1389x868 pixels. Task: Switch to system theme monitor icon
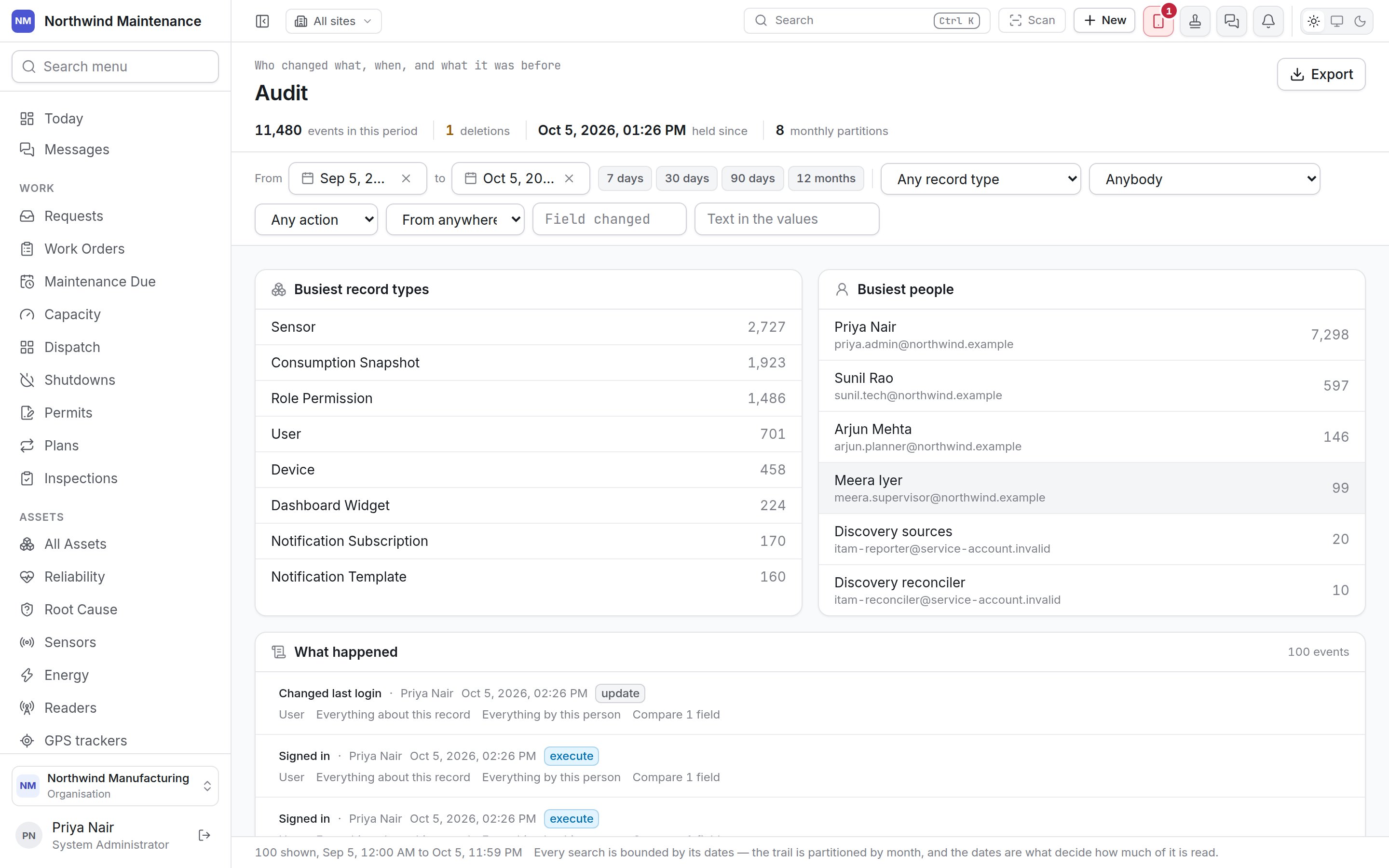(1337, 21)
